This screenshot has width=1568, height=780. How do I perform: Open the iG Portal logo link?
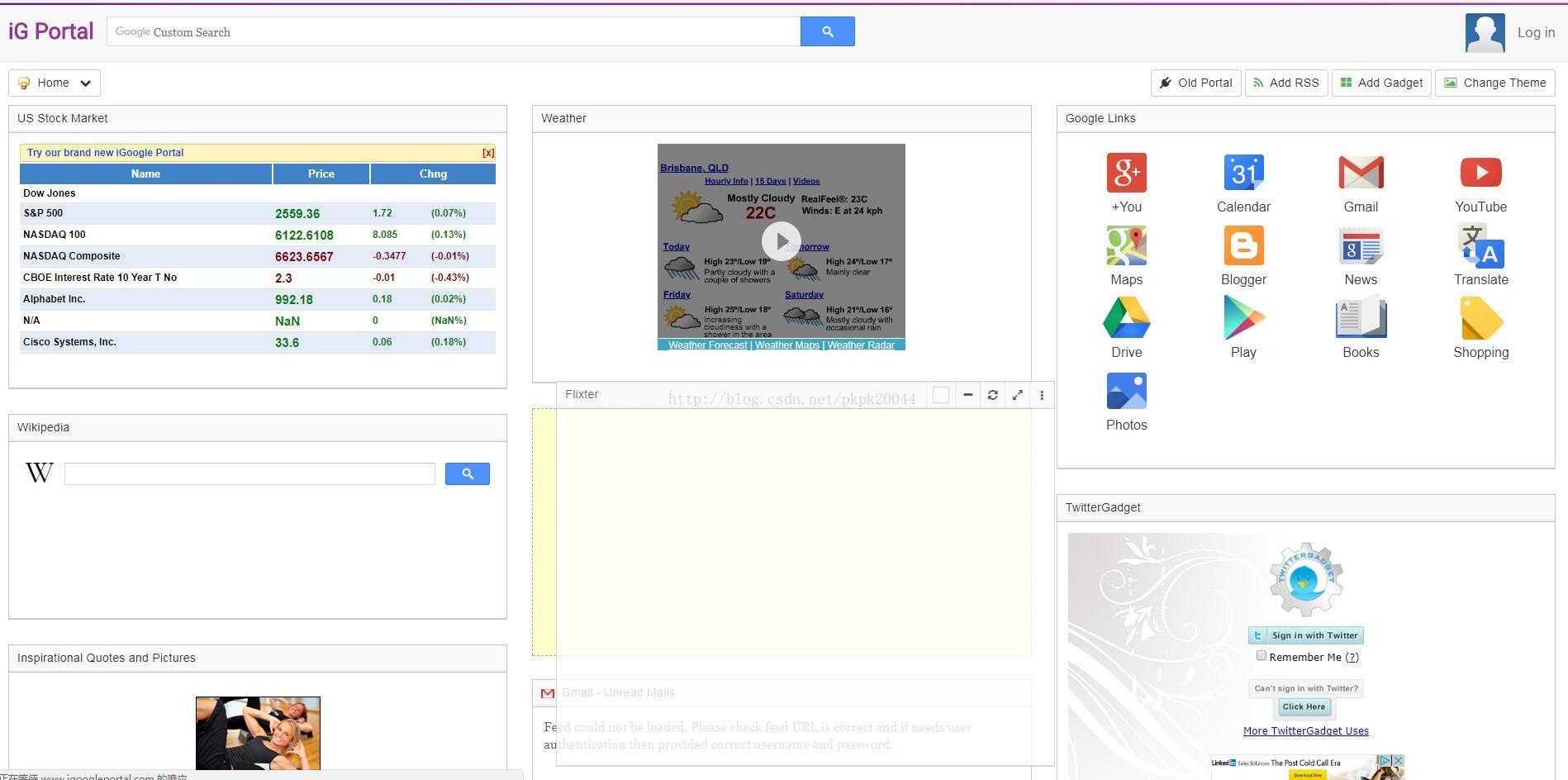pyautogui.click(x=51, y=31)
